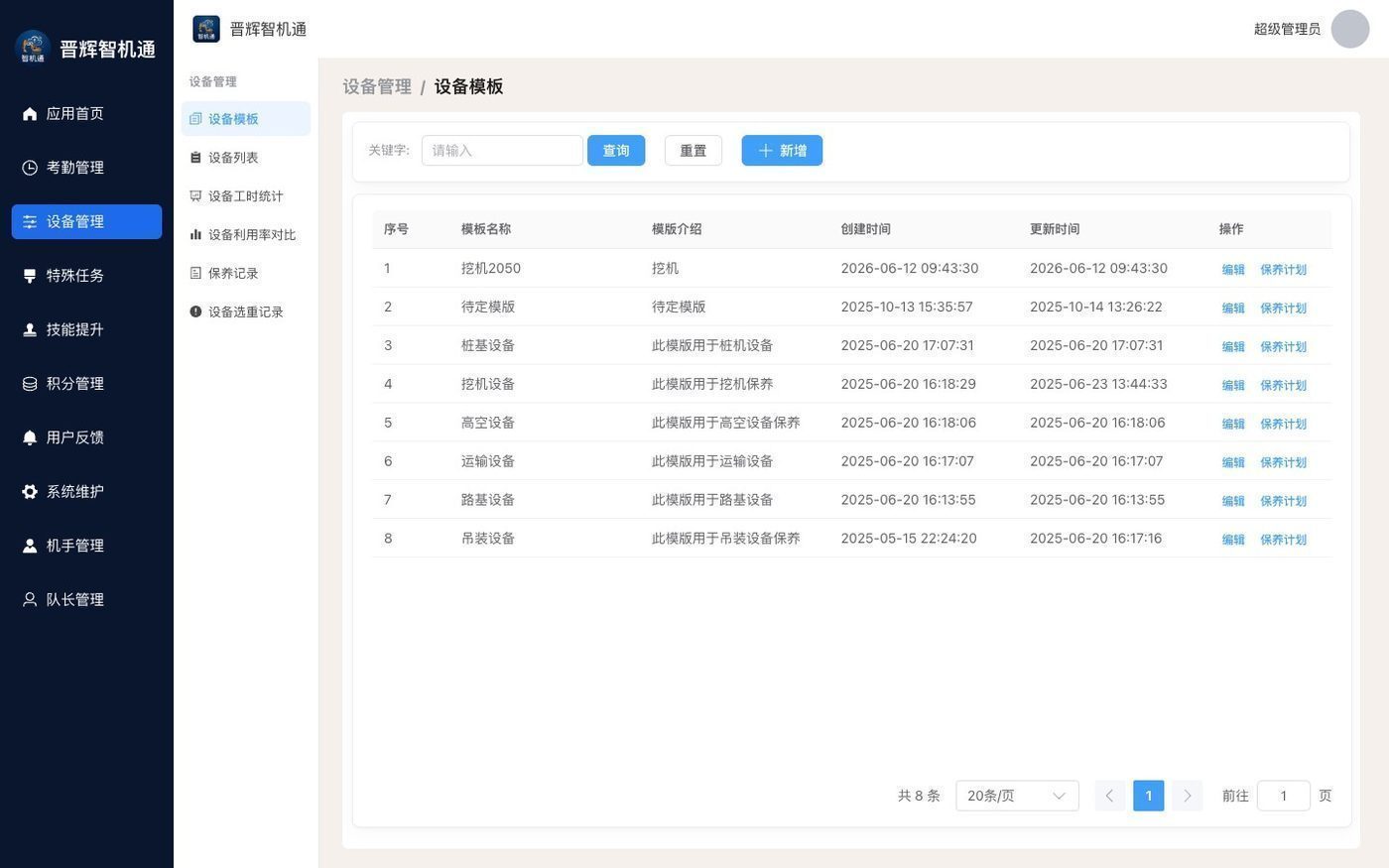Viewport: 1389px width, 868px height.
Task: Click the home icon beside 应用首页
Action: tap(30, 114)
